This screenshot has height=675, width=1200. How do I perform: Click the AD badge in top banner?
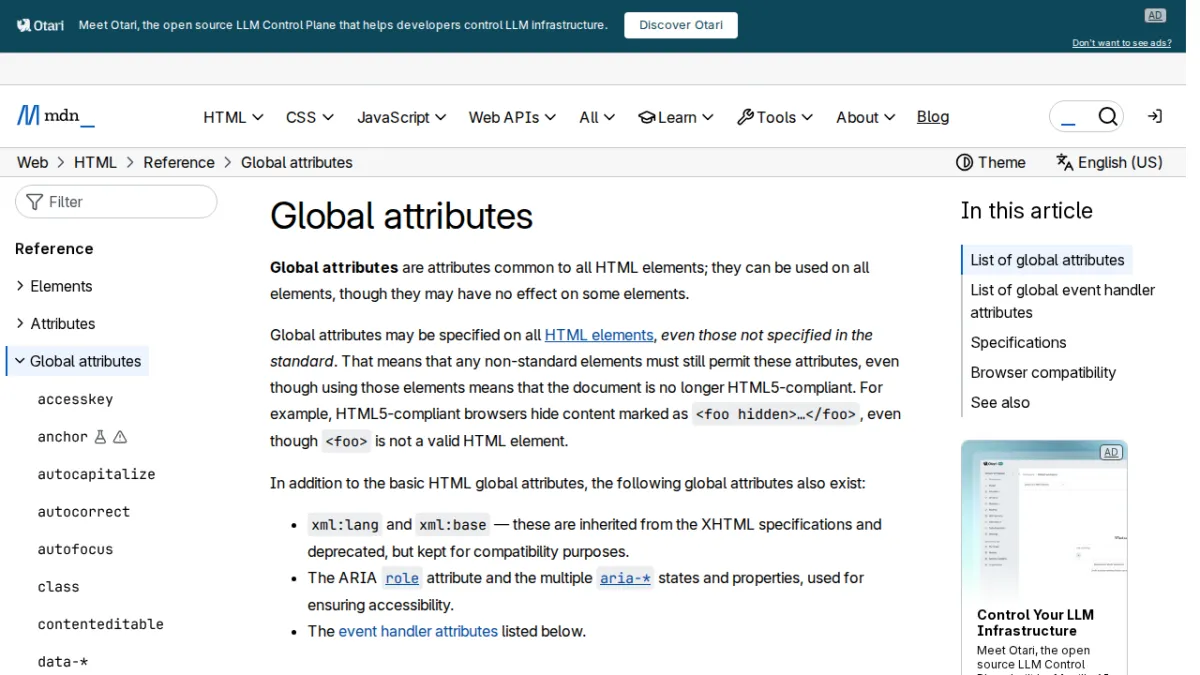(1155, 15)
